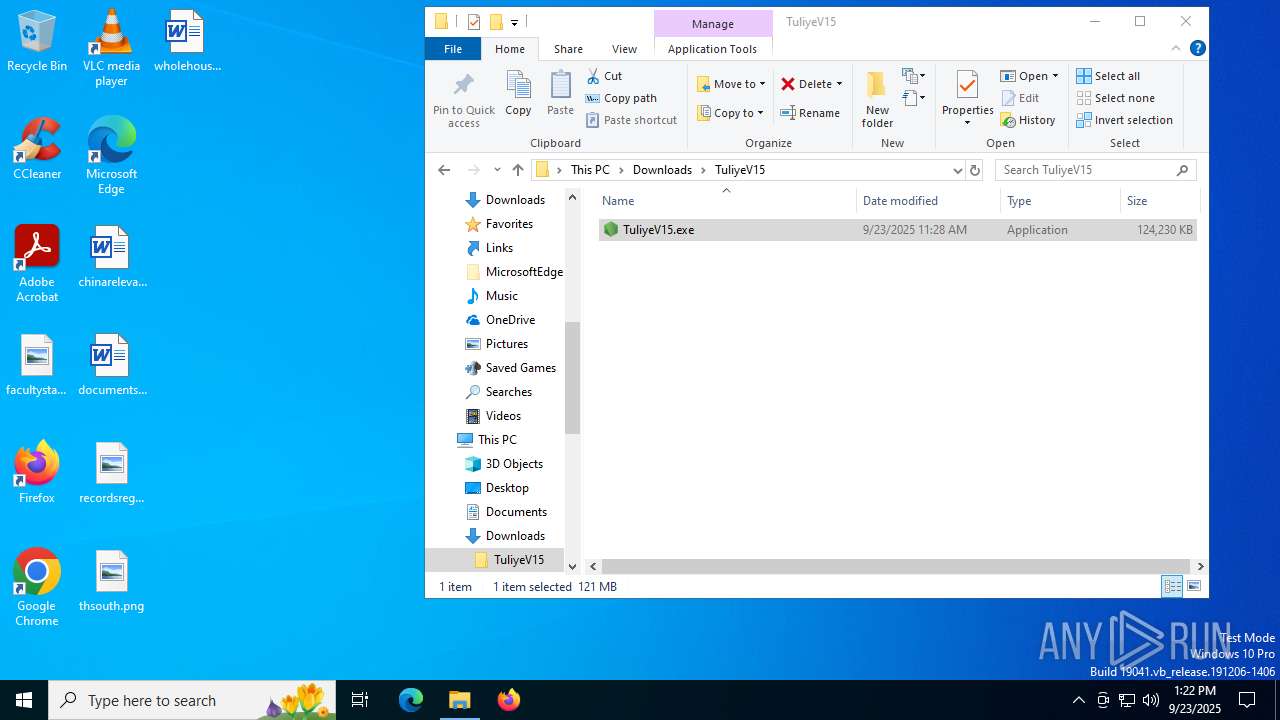Click the Pin to Quick access icon
Viewport: 1280px width, 720px height.
[463, 86]
